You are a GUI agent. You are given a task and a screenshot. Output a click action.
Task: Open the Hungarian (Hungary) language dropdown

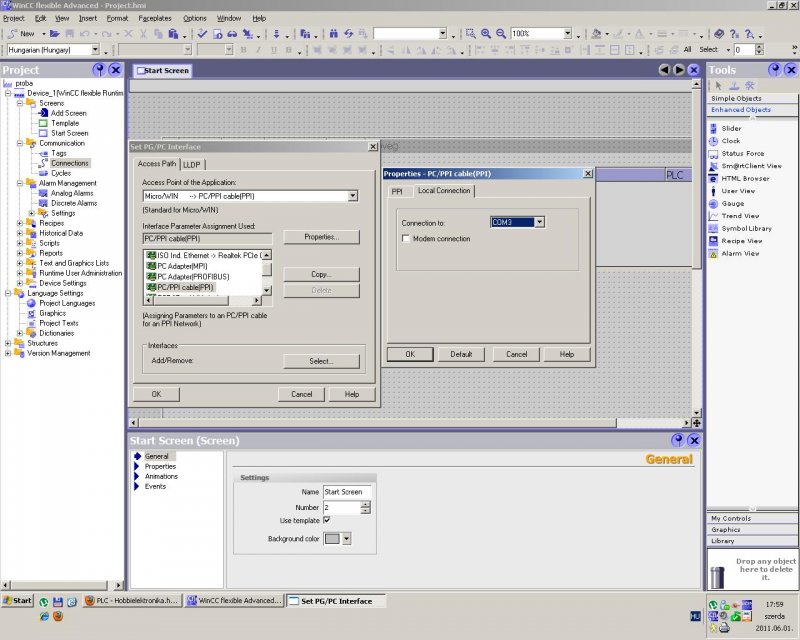95,50
